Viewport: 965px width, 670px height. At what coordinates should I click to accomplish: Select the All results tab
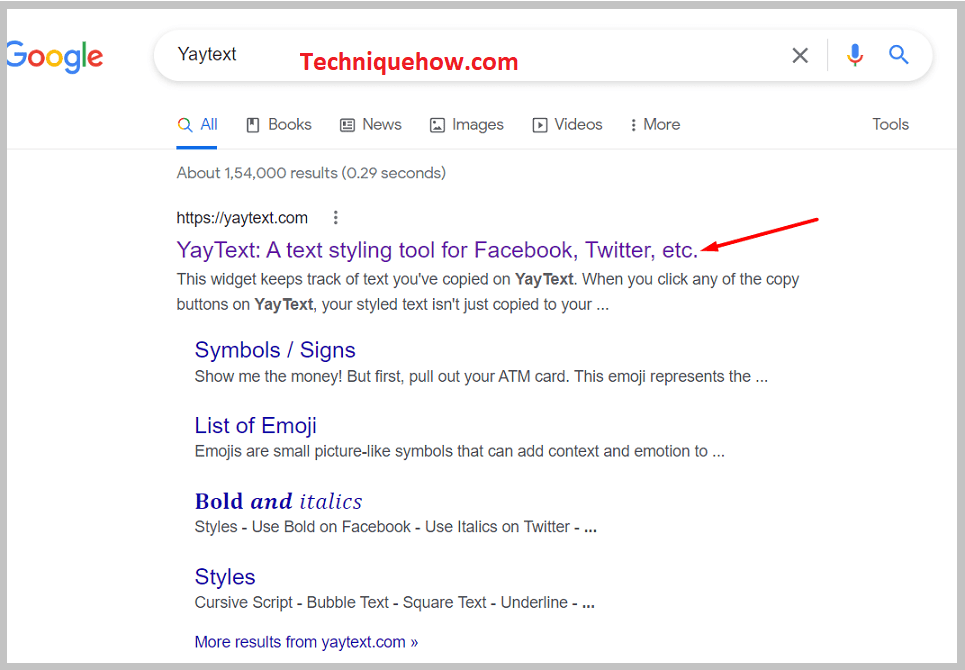point(197,125)
